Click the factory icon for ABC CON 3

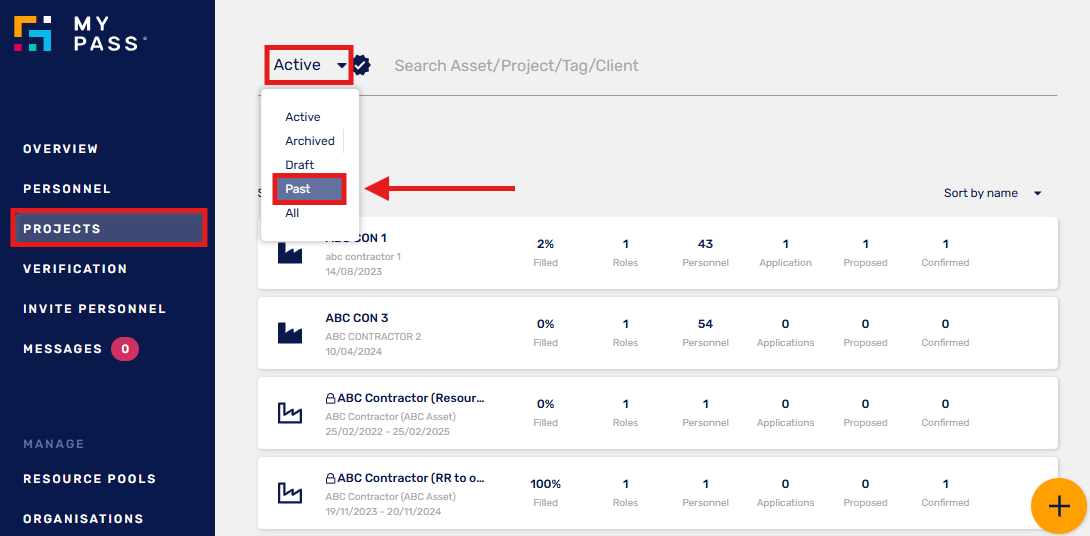[290, 332]
